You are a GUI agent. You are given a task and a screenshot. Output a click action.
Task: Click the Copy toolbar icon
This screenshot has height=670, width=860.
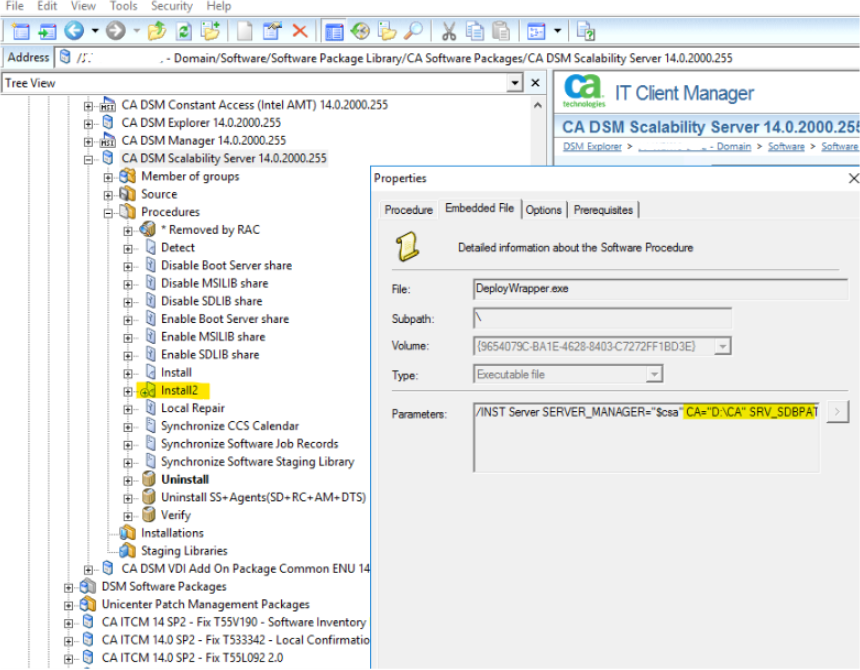pyautogui.click(x=476, y=31)
